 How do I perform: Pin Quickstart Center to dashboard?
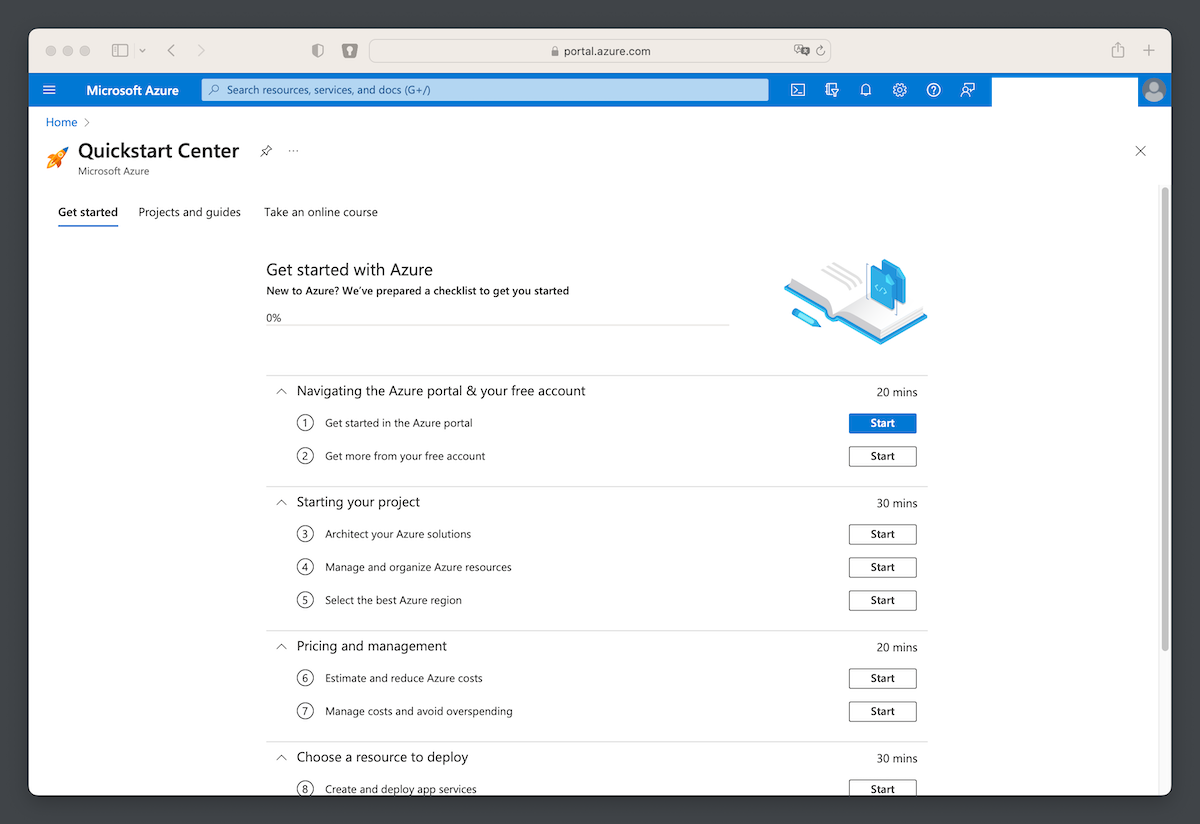(266, 151)
